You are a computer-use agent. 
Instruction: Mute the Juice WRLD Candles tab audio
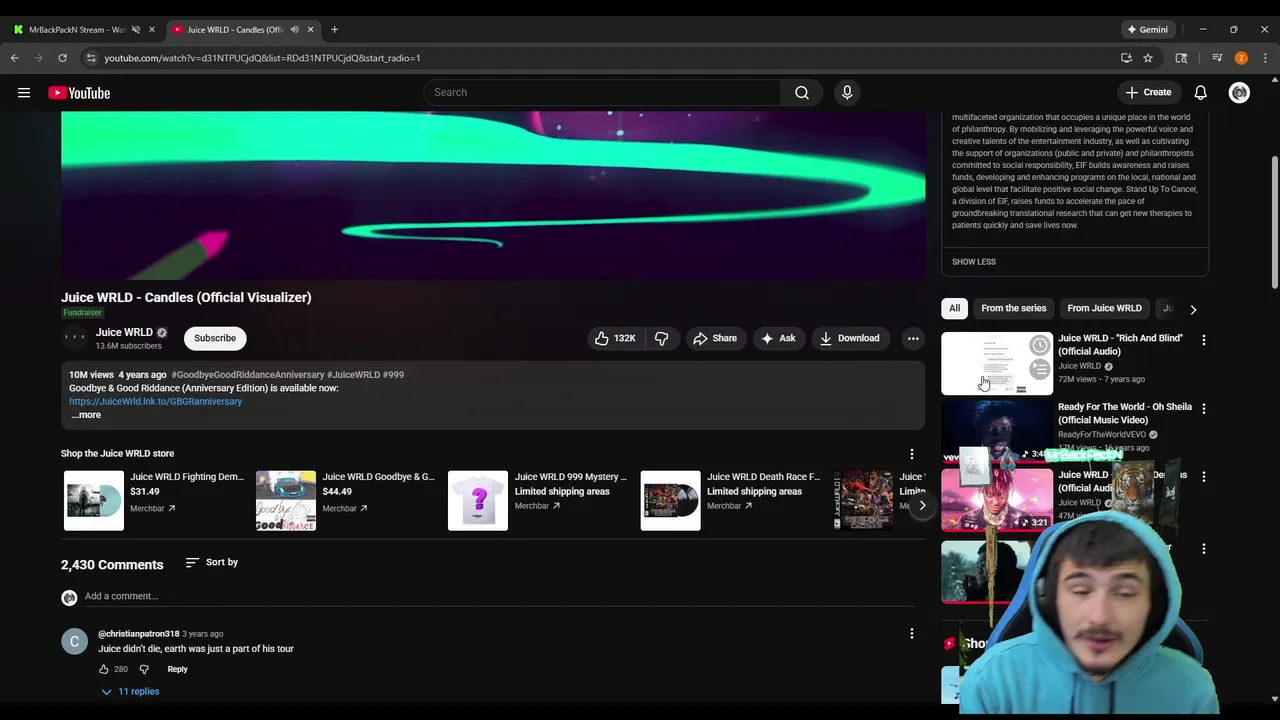point(294,29)
